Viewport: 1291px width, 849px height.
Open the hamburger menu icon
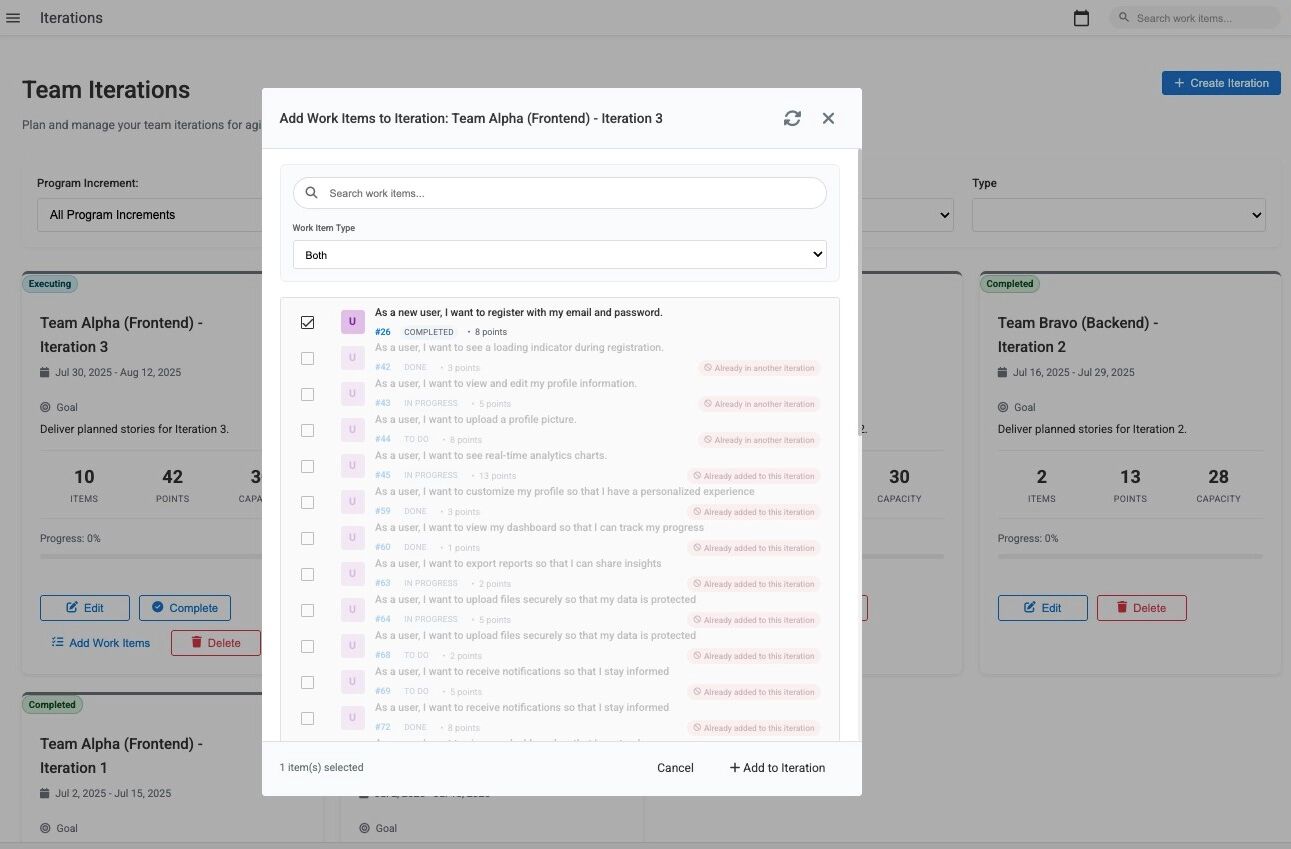coord(13,18)
